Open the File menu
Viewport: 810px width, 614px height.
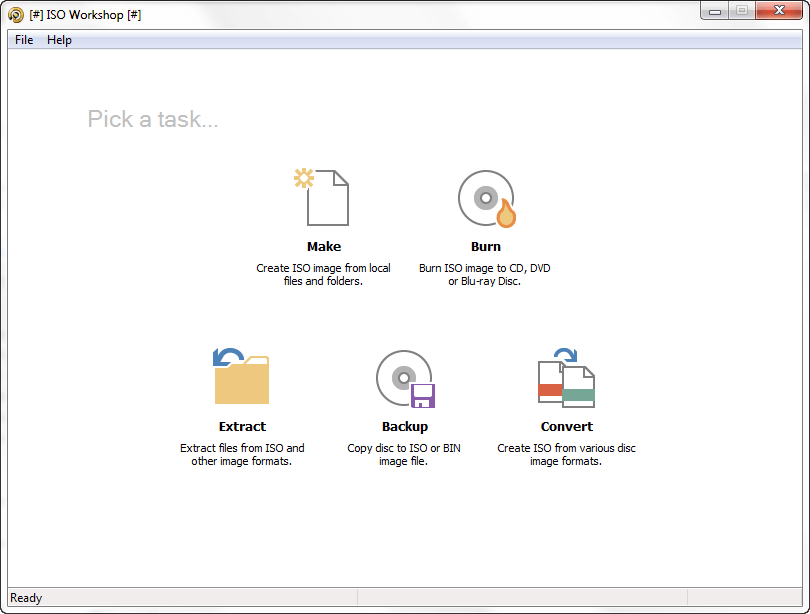tap(24, 40)
